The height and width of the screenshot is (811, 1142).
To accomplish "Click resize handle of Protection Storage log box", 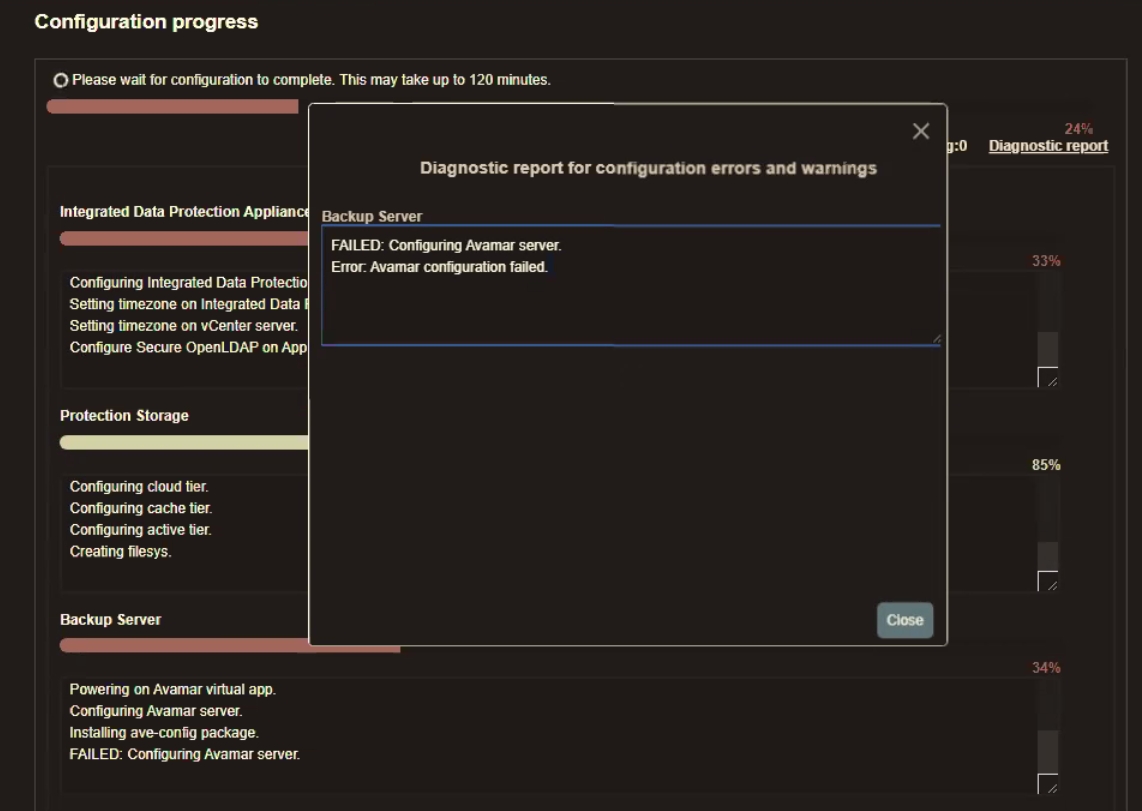I will point(1048,581).
